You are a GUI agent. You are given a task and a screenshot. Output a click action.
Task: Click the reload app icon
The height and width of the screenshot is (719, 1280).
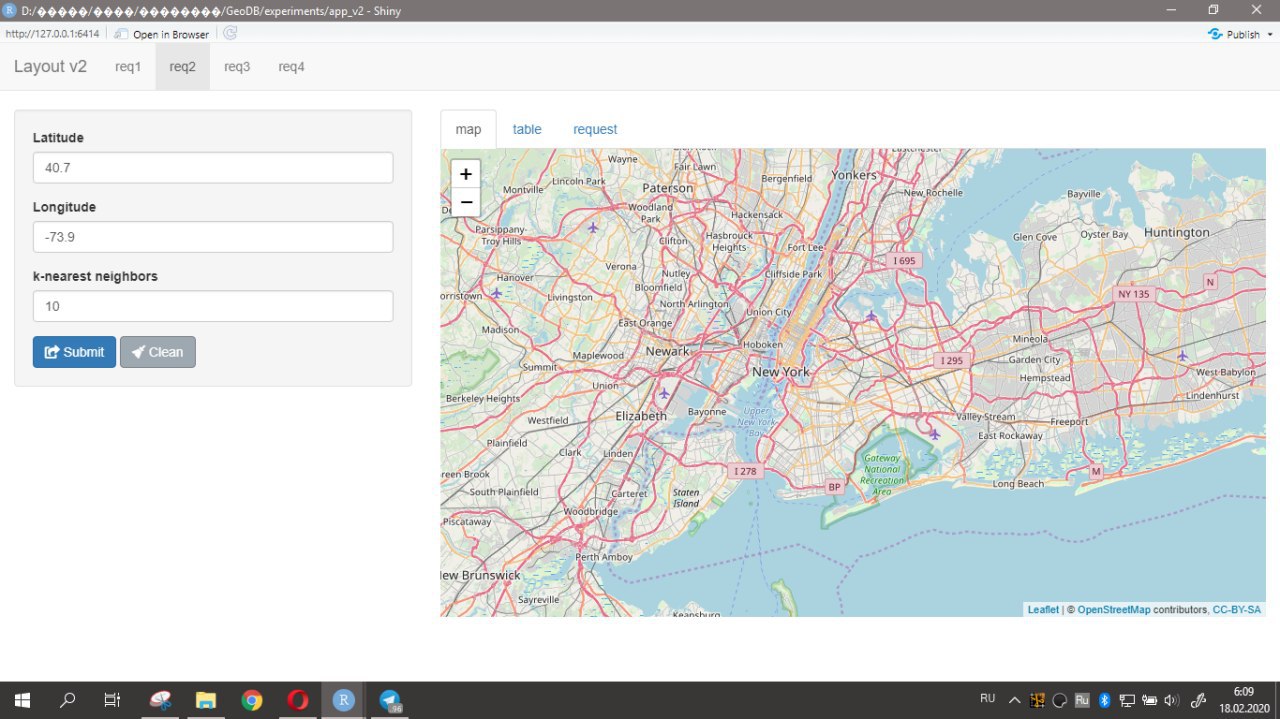coord(230,33)
